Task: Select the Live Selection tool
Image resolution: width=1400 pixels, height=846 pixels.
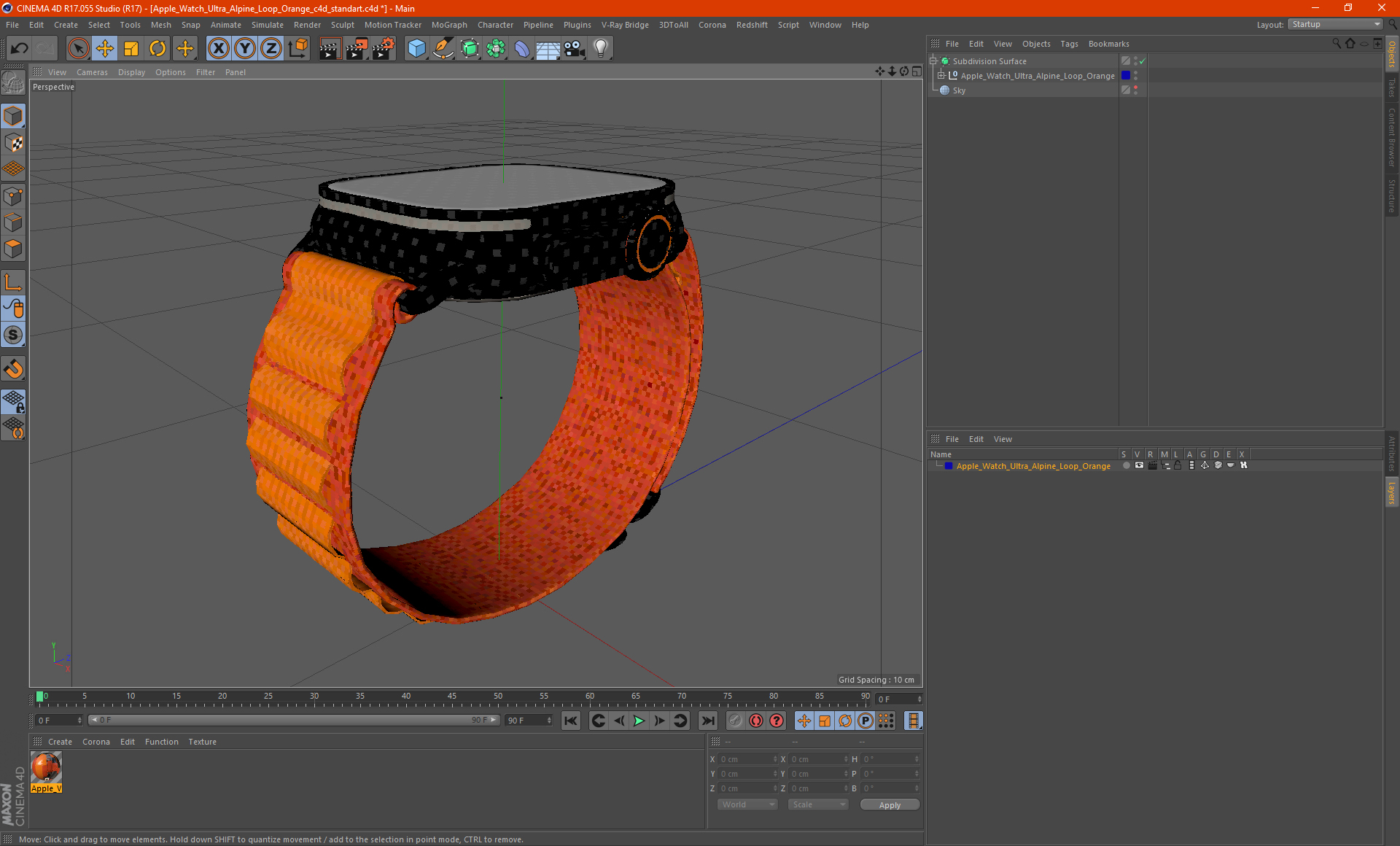Action: 78,48
